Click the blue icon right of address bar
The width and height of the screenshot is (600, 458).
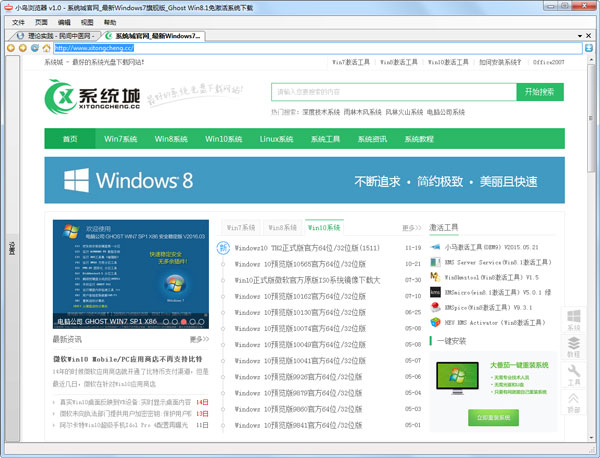coord(589,48)
